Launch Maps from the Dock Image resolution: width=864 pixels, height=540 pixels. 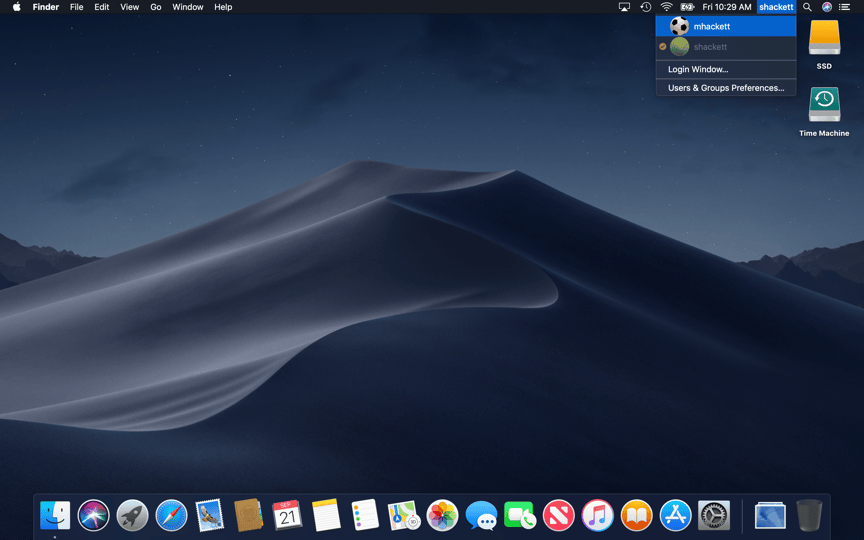tap(404, 516)
